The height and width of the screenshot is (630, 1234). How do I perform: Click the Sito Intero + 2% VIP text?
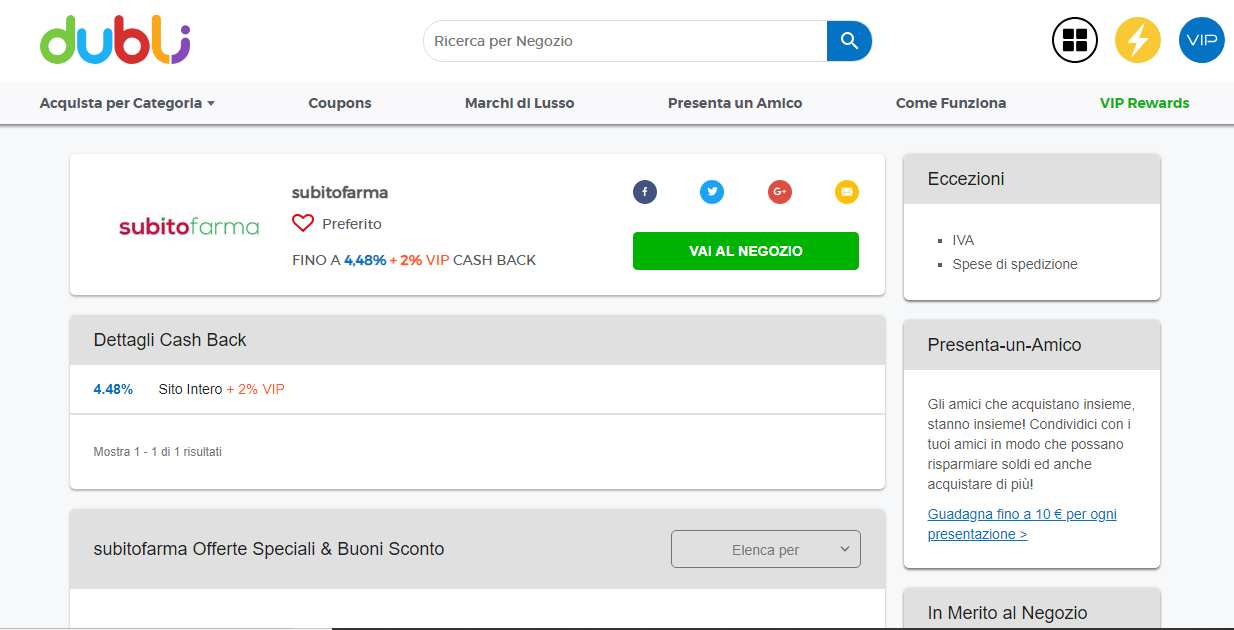click(221, 389)
